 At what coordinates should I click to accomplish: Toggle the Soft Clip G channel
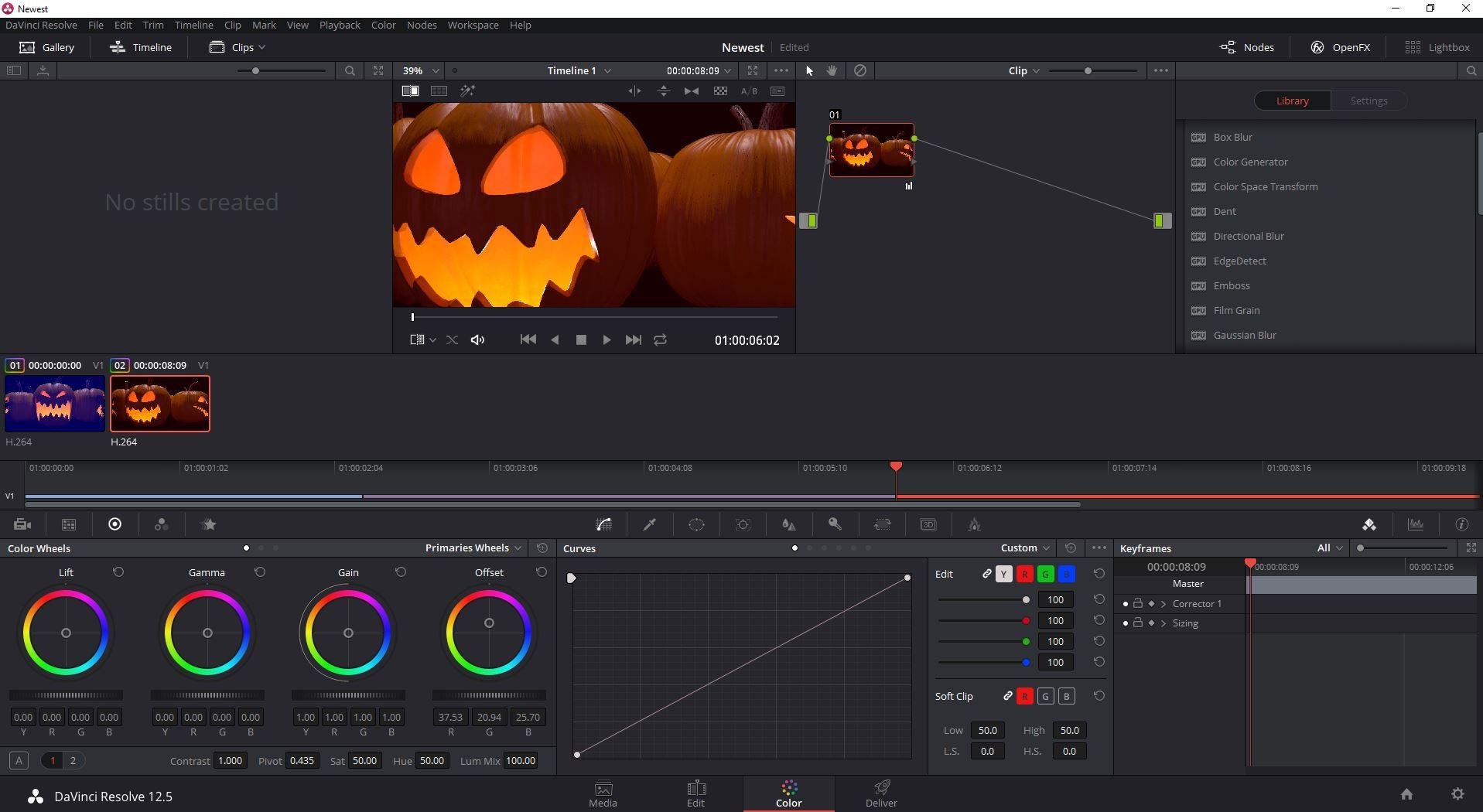pos(1045,696)
